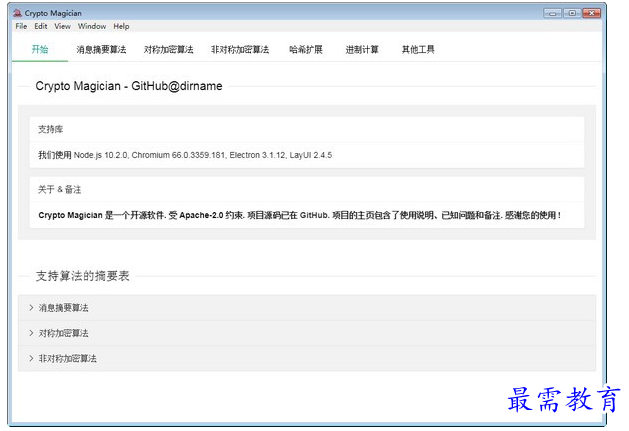Screen dimensions: 629x431
Task: Click the 支持库 card header
Action: 307,129
